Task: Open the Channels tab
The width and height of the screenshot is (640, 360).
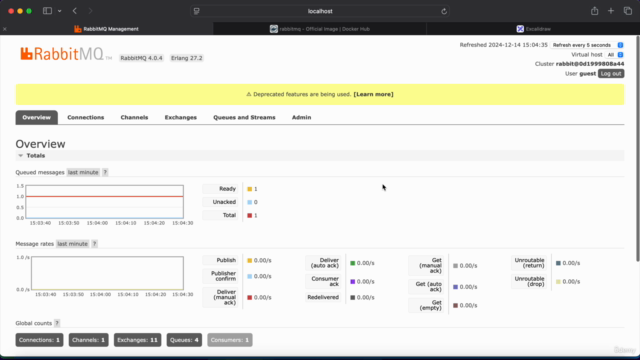Action: (134, 118)
